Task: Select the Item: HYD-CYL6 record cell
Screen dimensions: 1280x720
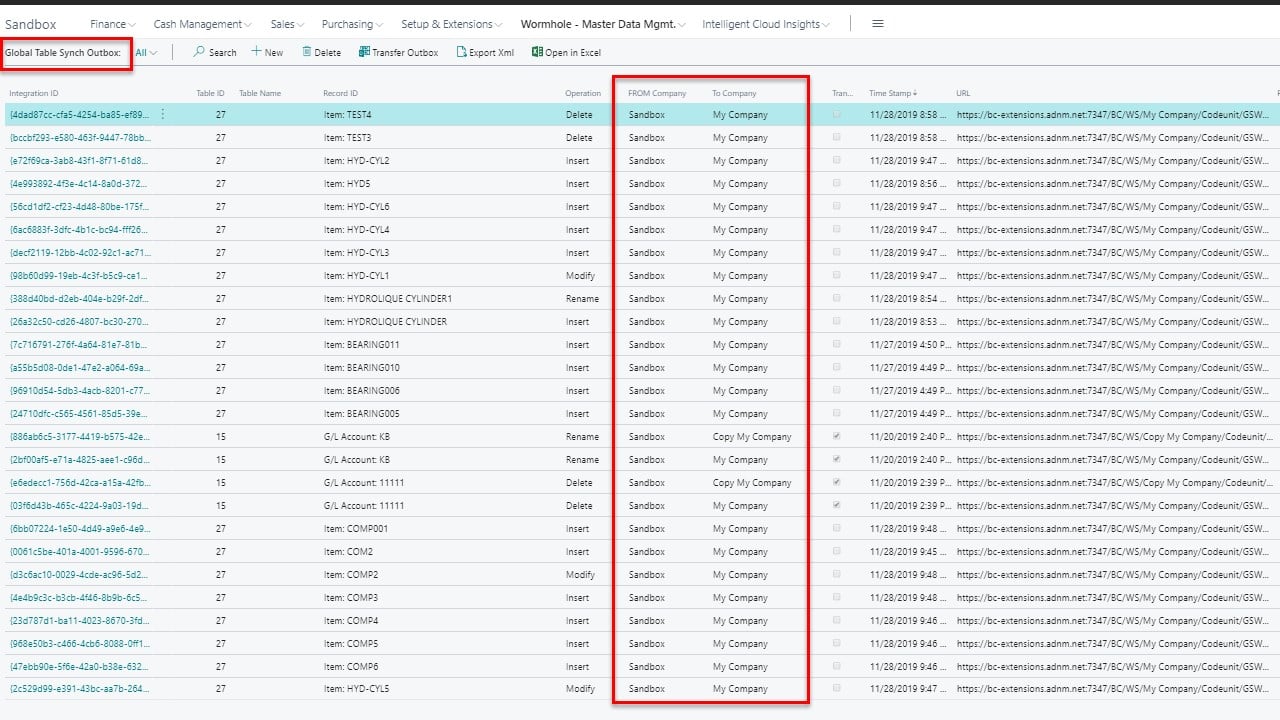Action: pos(356,207)
